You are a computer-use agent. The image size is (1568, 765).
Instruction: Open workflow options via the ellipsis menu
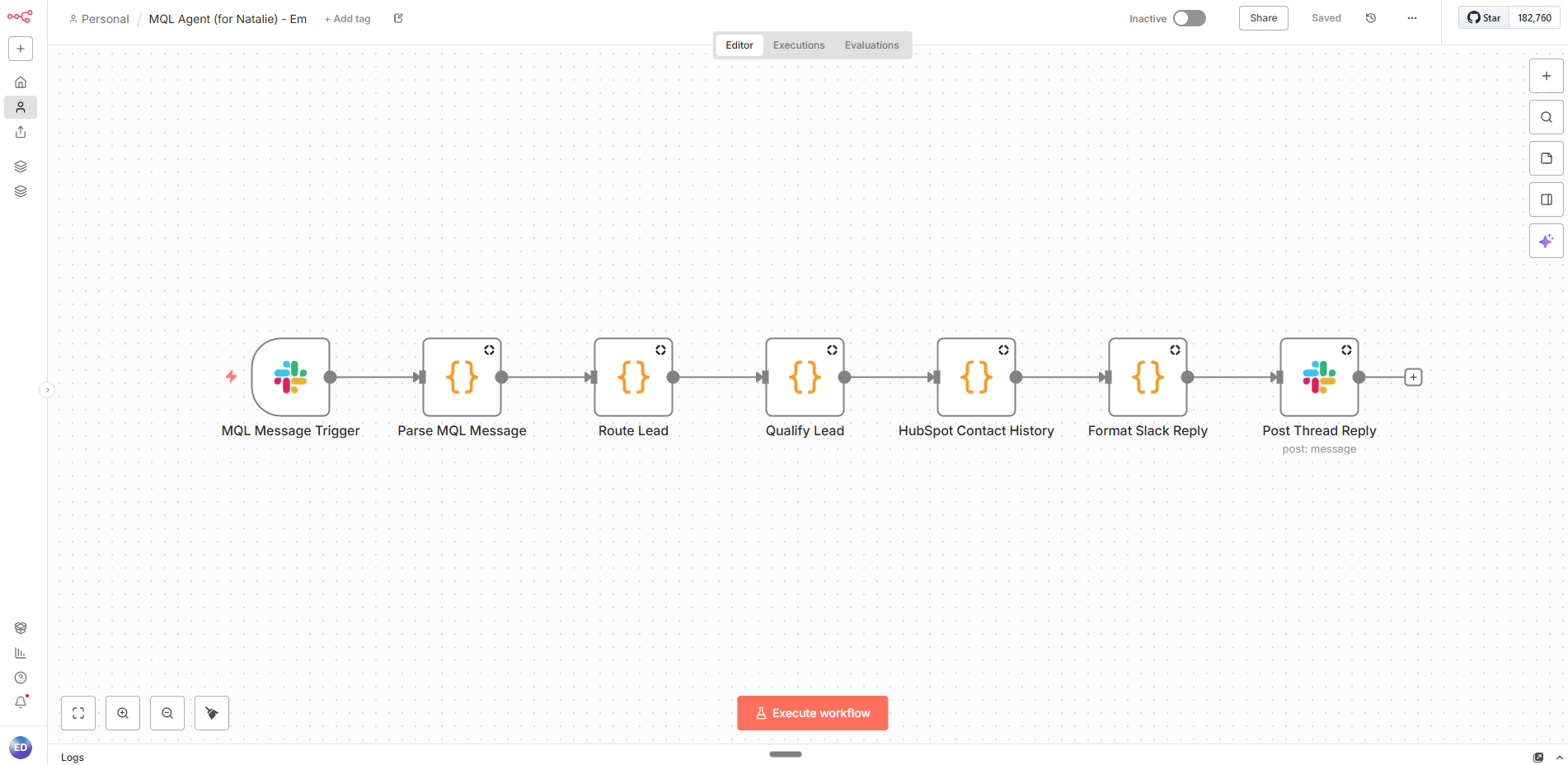(1411, 18)
